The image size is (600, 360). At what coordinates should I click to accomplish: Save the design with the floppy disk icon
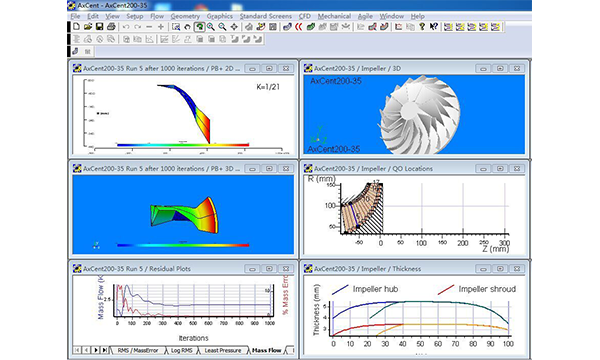99,26
